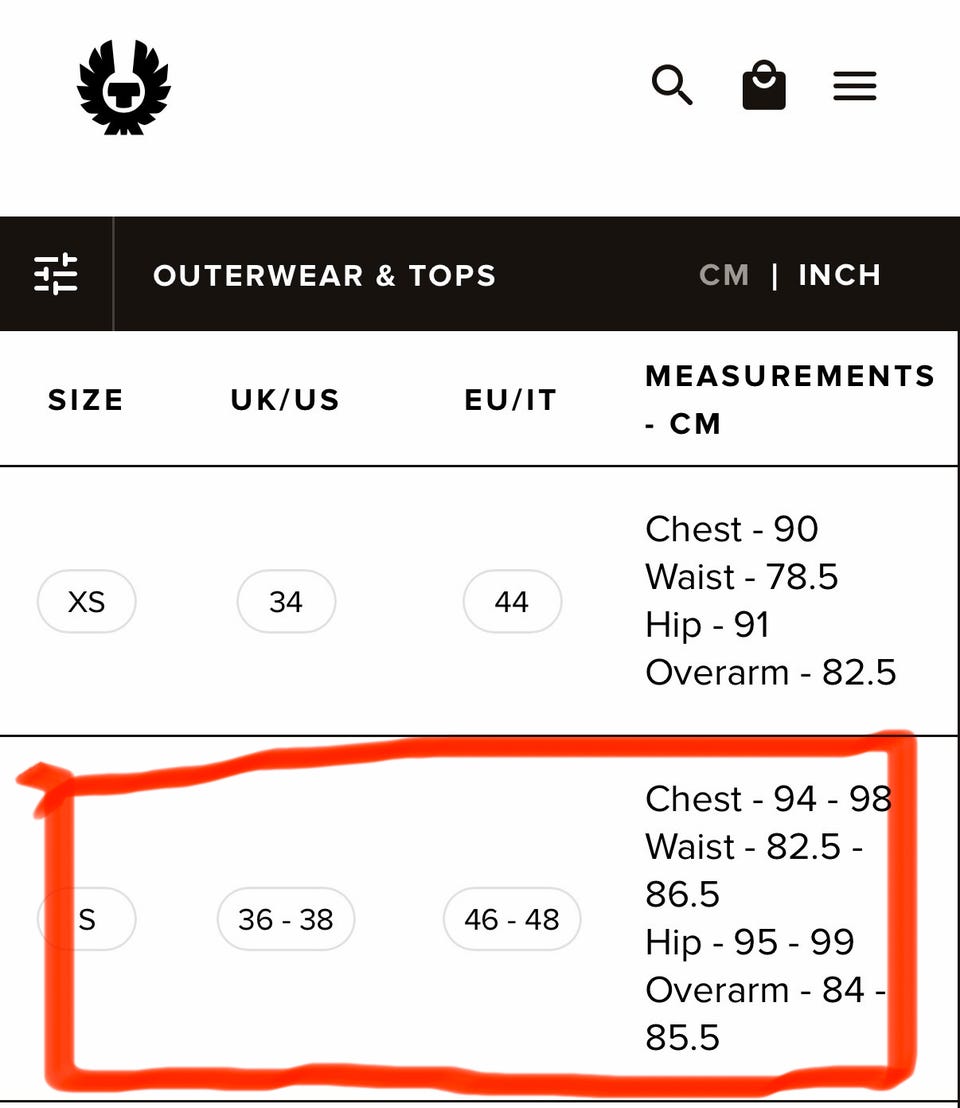Image resolution: width=960 pixels, height=1108 pixels.
Task: Click the Chest - 90 measurement text
Action: point(732,529)
